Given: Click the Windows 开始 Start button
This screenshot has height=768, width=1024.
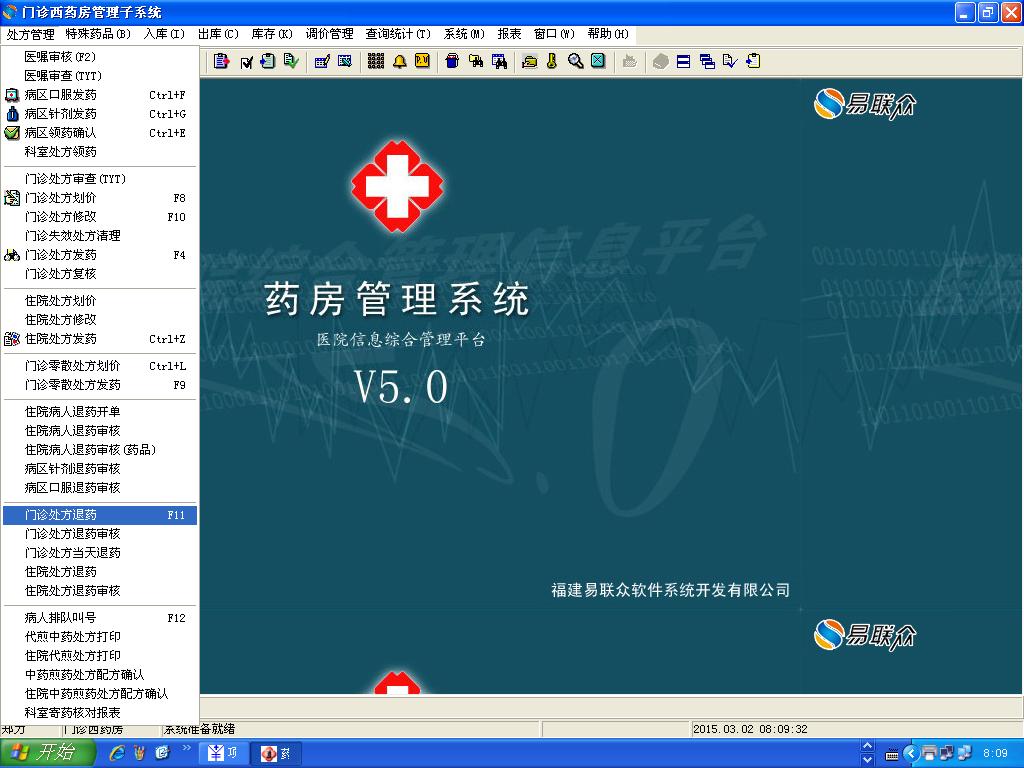Looking at the screenshot, I should [x=46, y=753].
